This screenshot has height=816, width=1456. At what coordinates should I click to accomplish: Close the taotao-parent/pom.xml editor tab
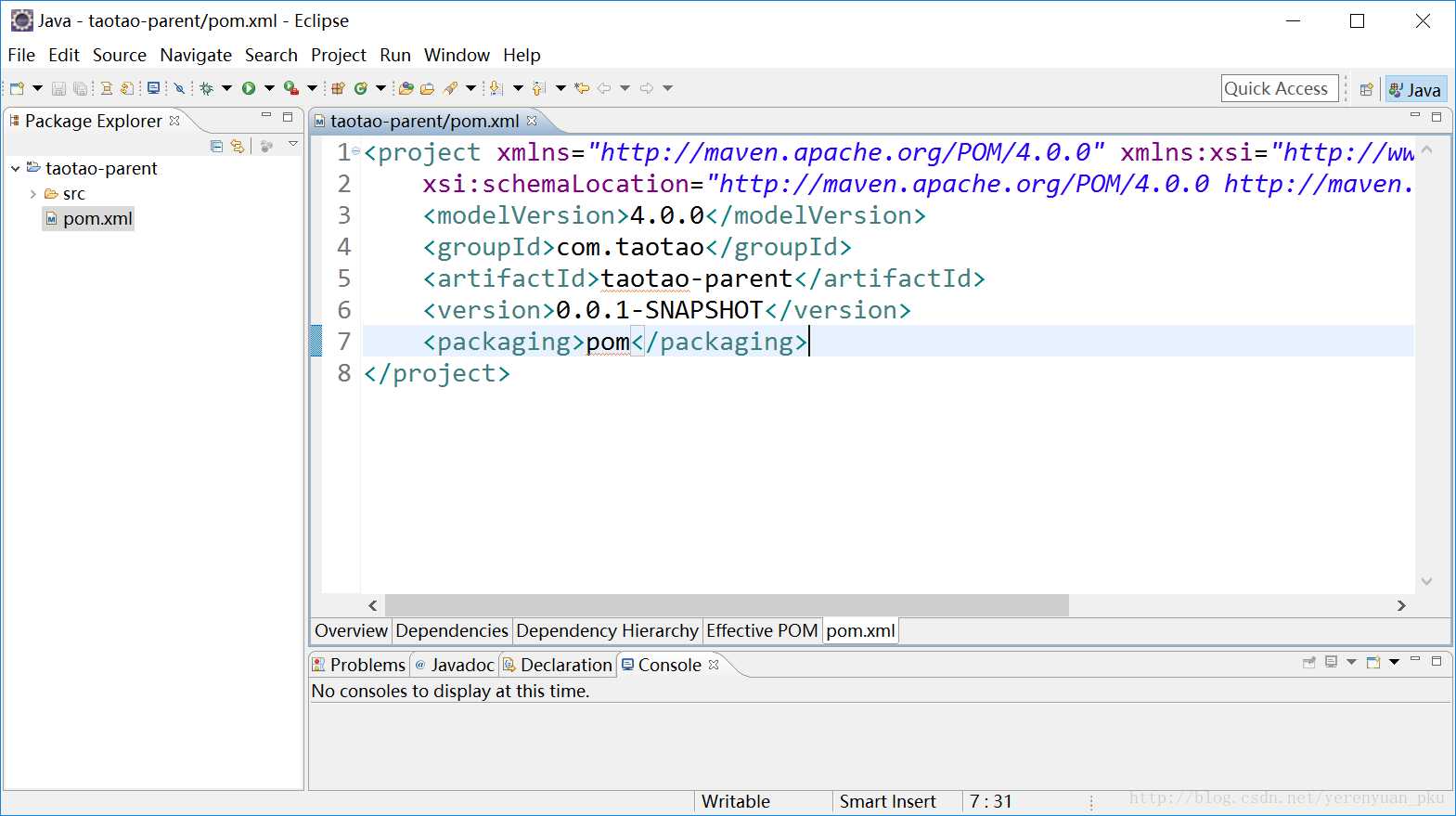[532, 121]
